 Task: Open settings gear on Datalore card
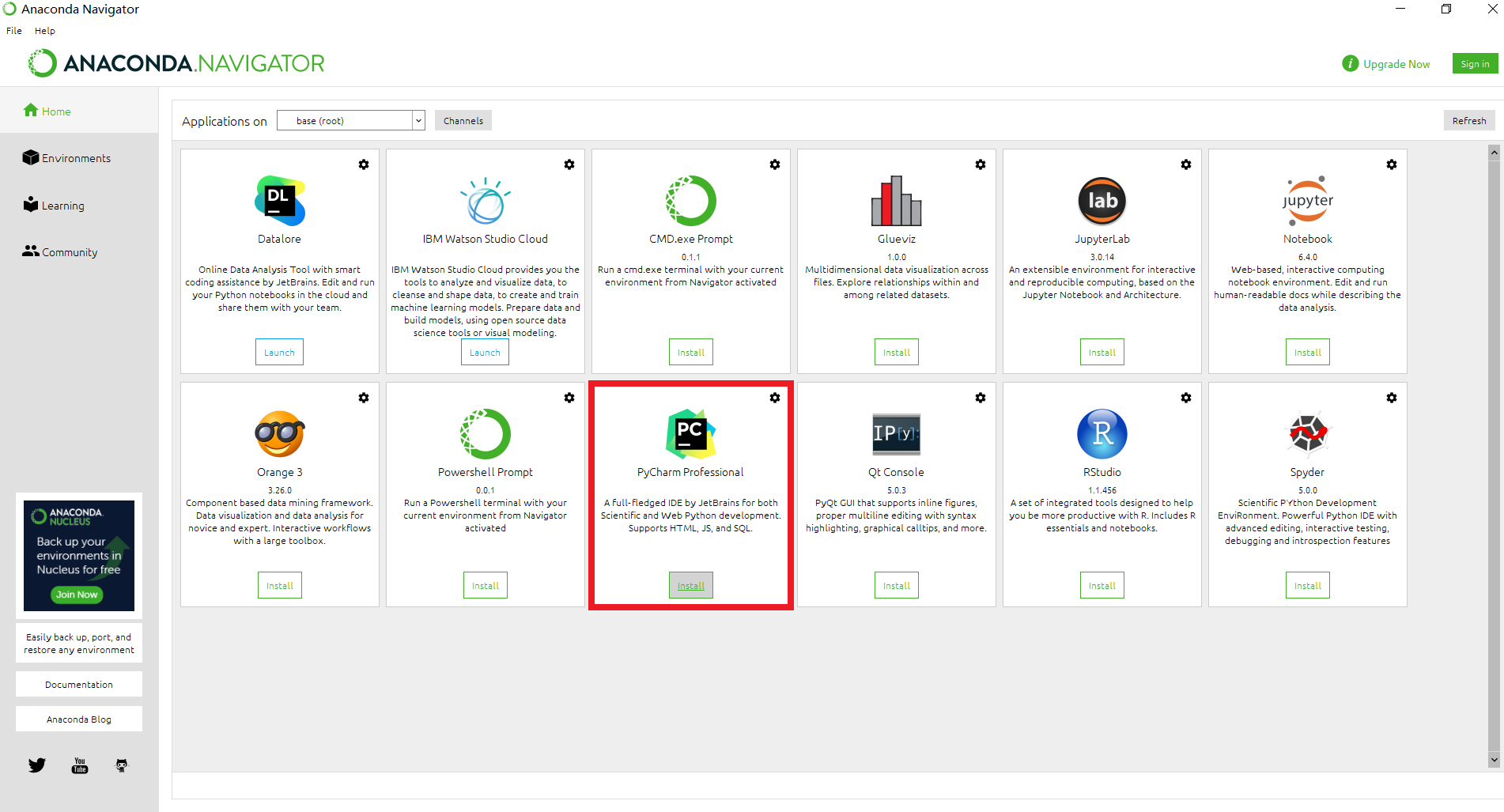click(364, 164)
